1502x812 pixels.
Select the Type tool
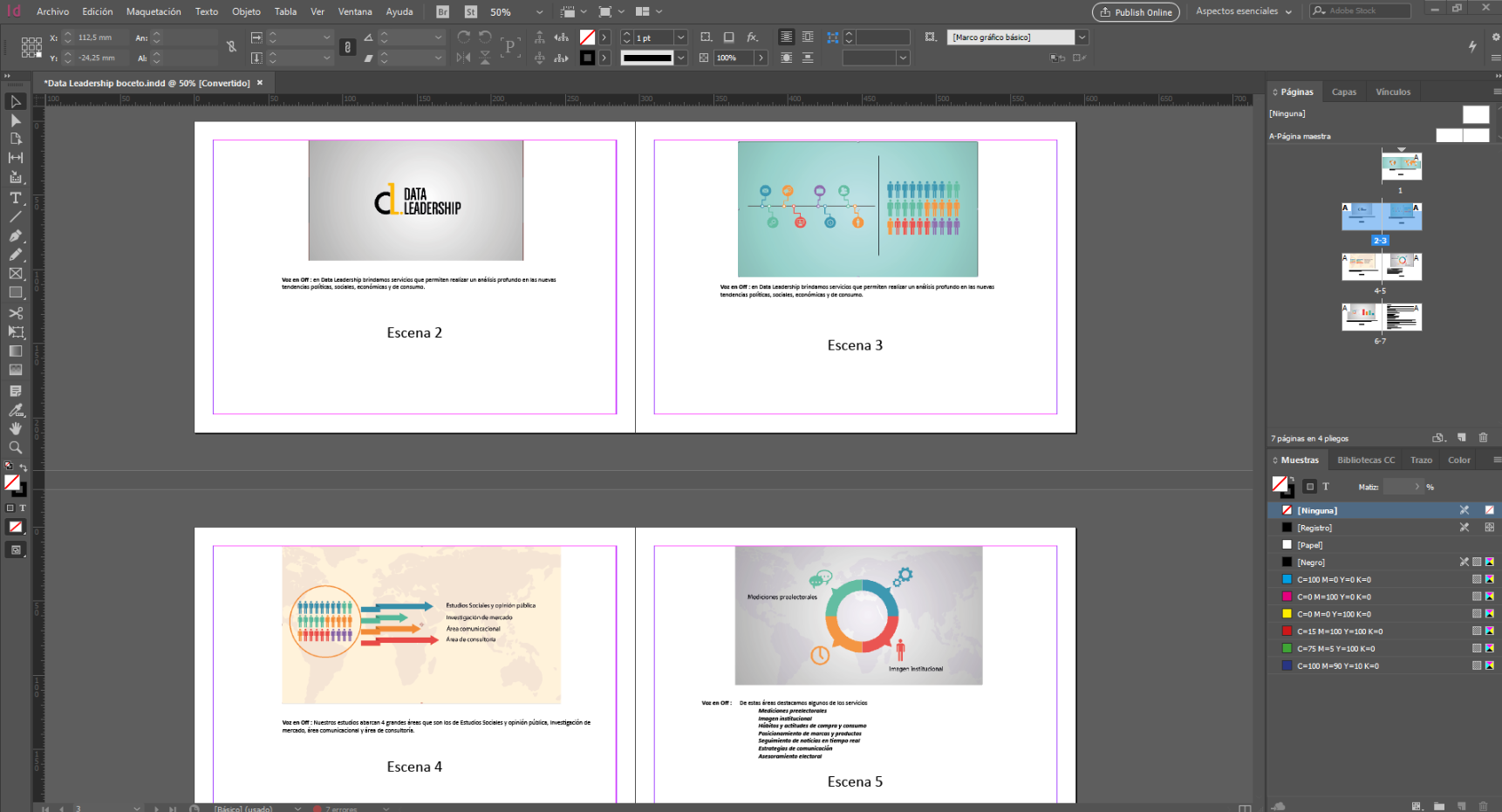click(15, 198)
